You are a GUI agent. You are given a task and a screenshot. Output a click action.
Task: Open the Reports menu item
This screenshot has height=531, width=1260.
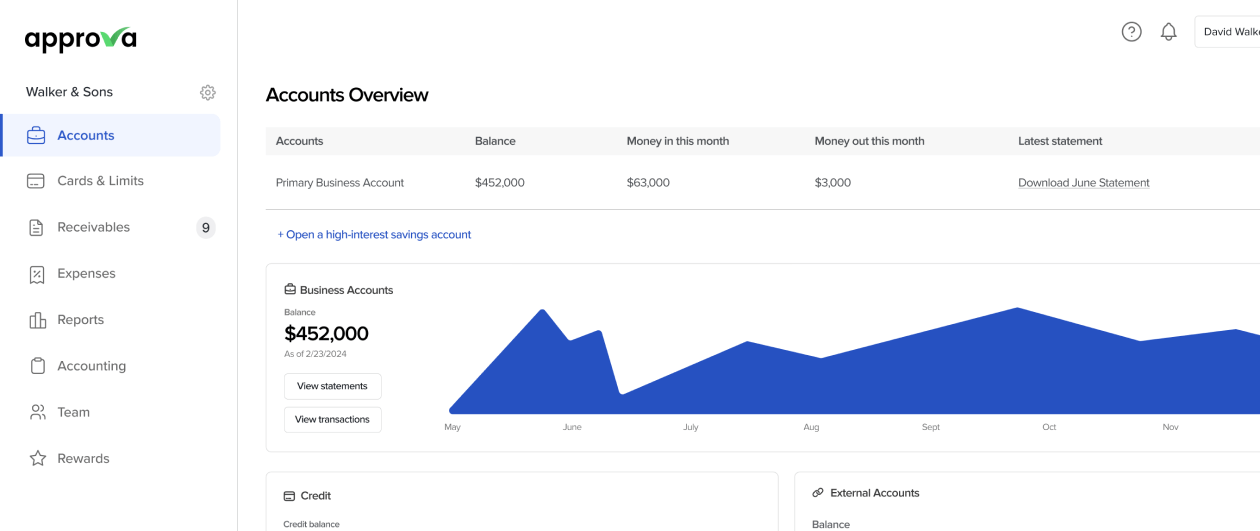pos(80,320)
